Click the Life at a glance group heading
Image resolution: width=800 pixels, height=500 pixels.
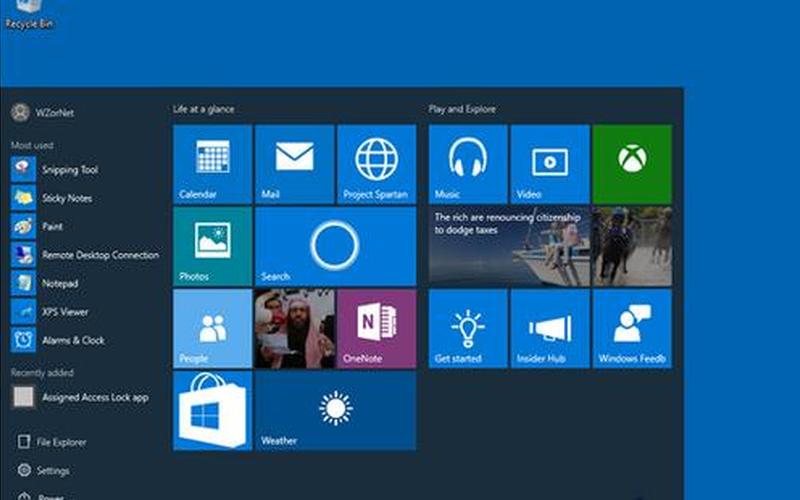tap(204, 109)
